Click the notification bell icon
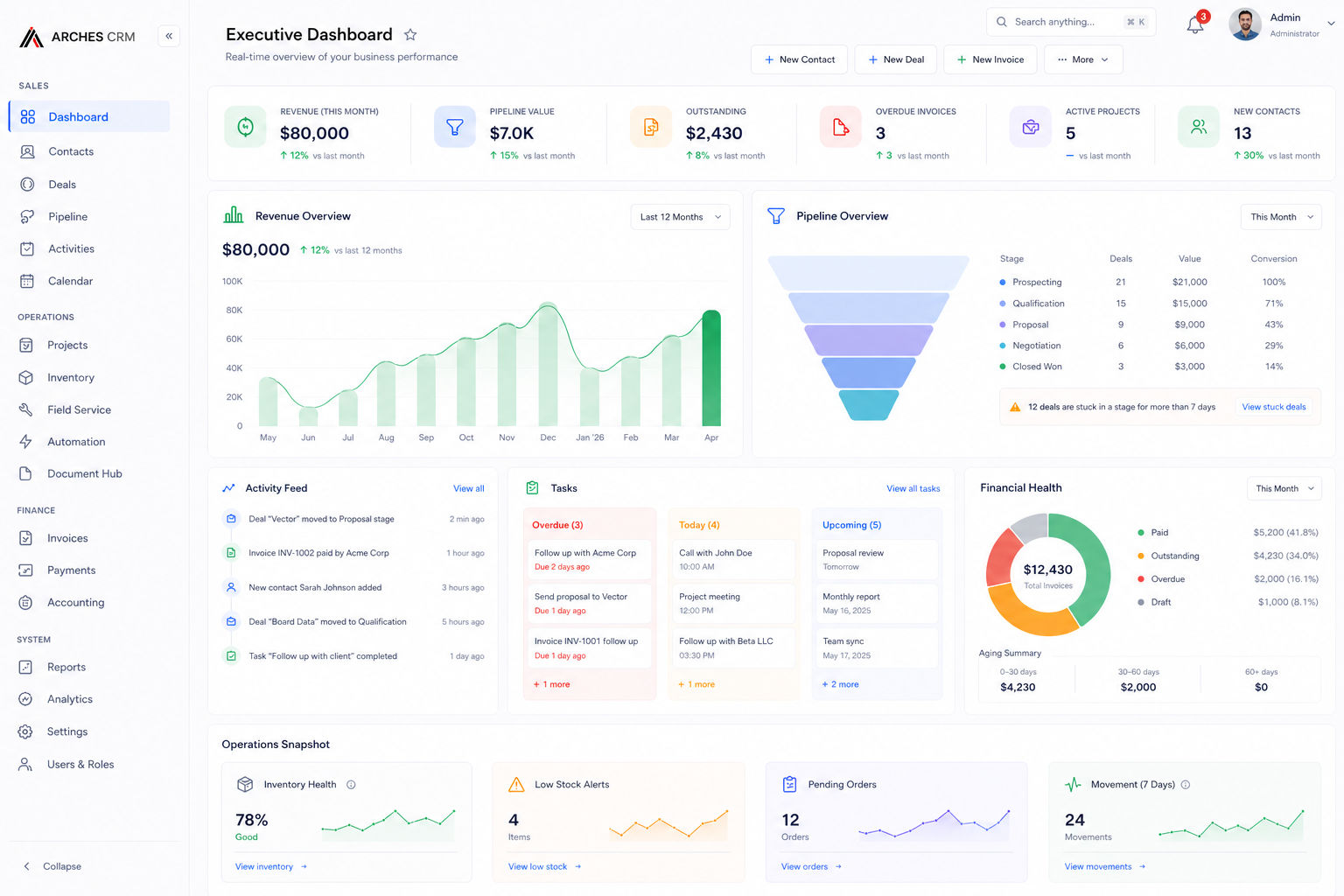The height and width of the screenshot is (896, 1344). [x=1195, y=24]
